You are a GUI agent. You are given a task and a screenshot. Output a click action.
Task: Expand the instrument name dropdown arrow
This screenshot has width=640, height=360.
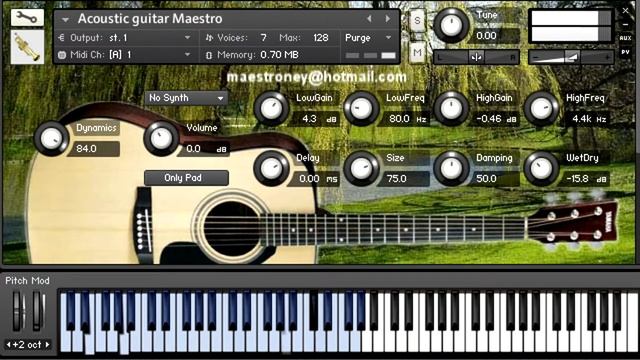[65, 19]
